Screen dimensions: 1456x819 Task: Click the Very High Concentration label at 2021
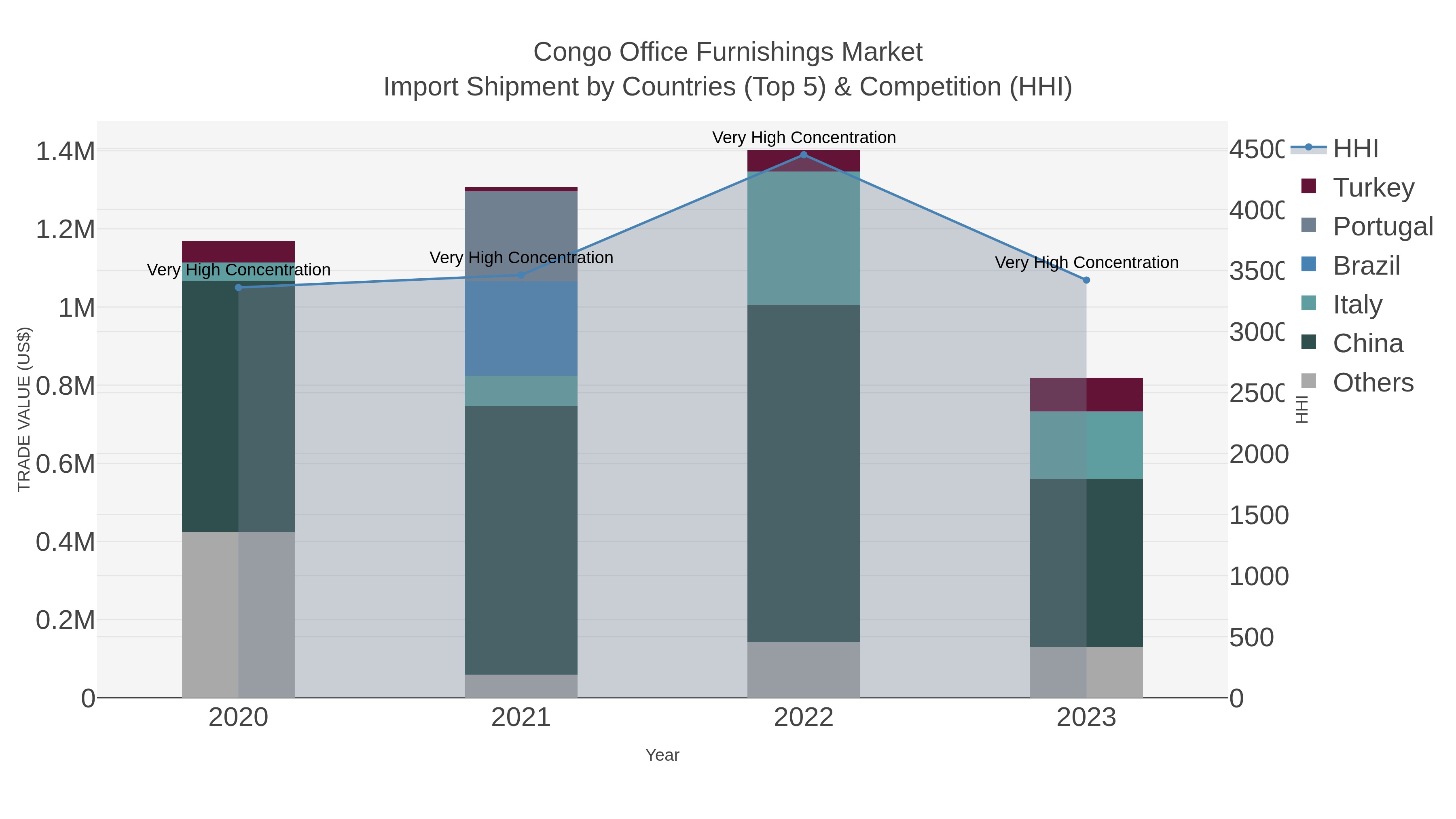(521, 257)
